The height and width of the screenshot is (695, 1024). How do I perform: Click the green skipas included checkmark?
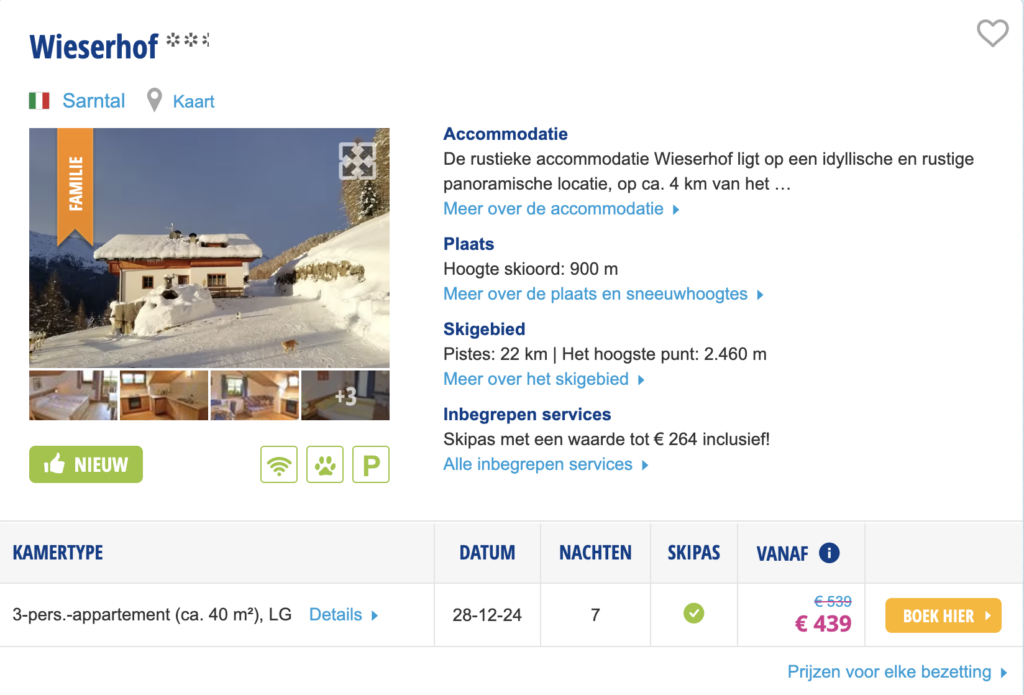pos(693,614)
